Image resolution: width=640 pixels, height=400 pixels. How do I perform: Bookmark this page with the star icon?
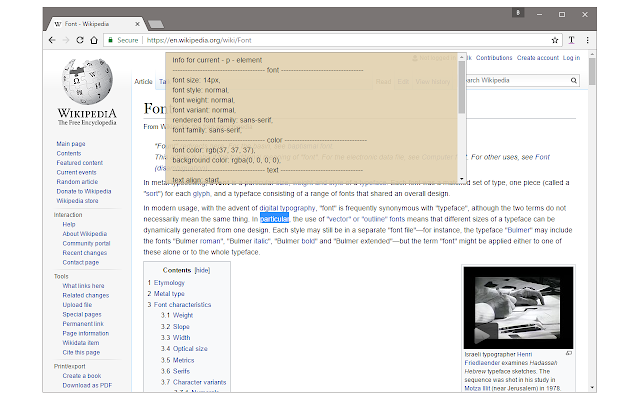[x=555, y=40]
